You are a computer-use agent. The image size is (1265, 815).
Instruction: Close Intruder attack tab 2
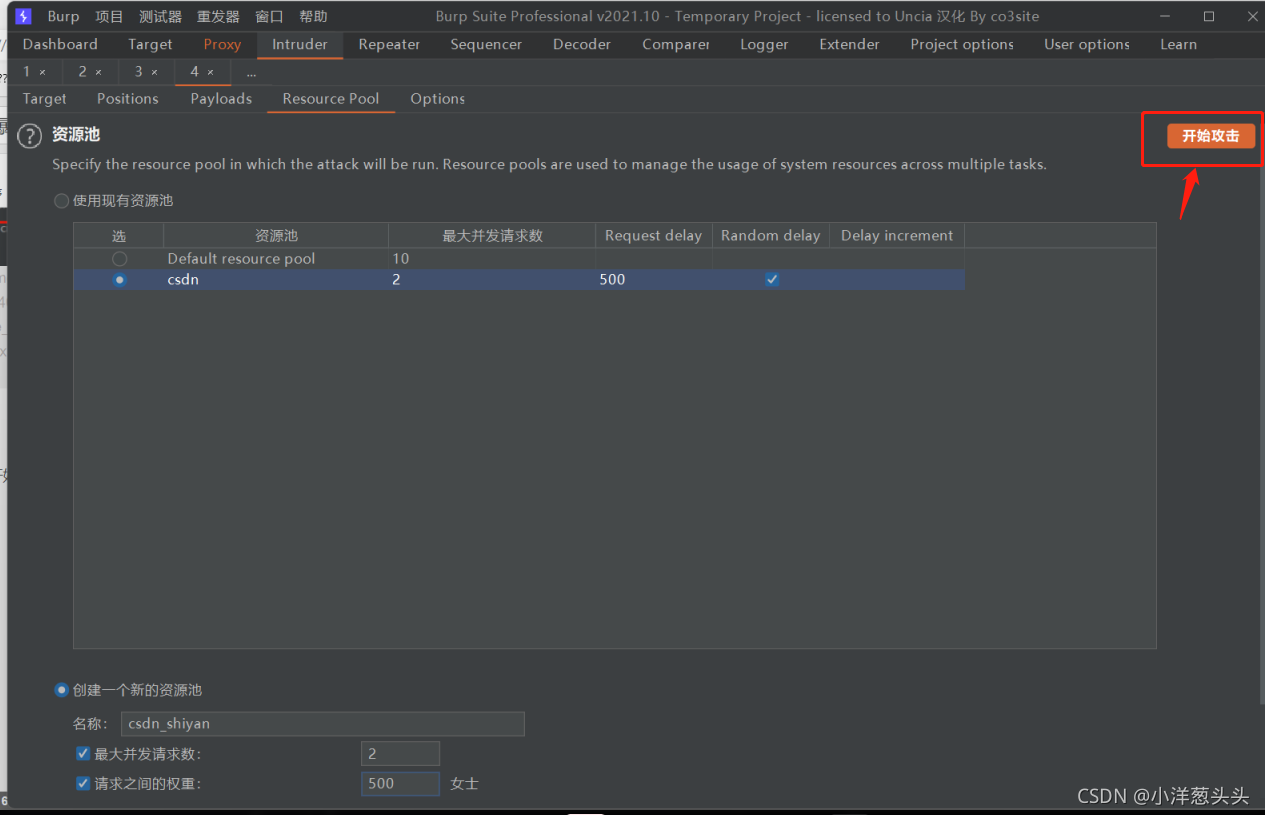click(98, 72)
